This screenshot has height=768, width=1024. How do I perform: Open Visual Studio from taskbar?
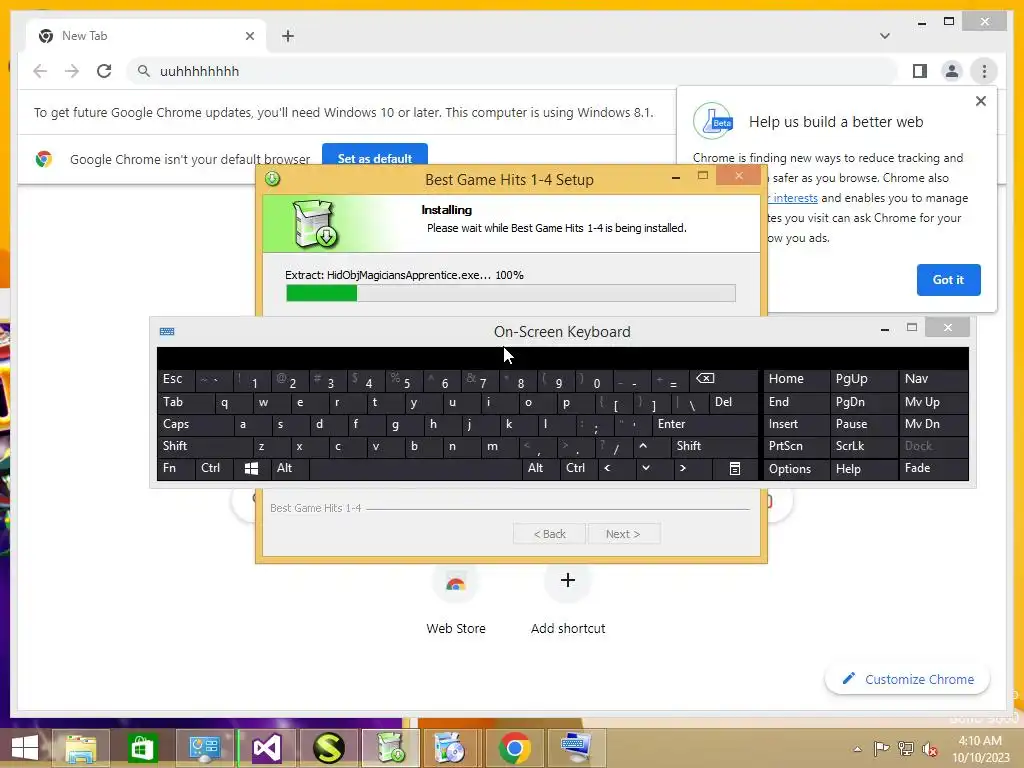click(x=266, y=748)
